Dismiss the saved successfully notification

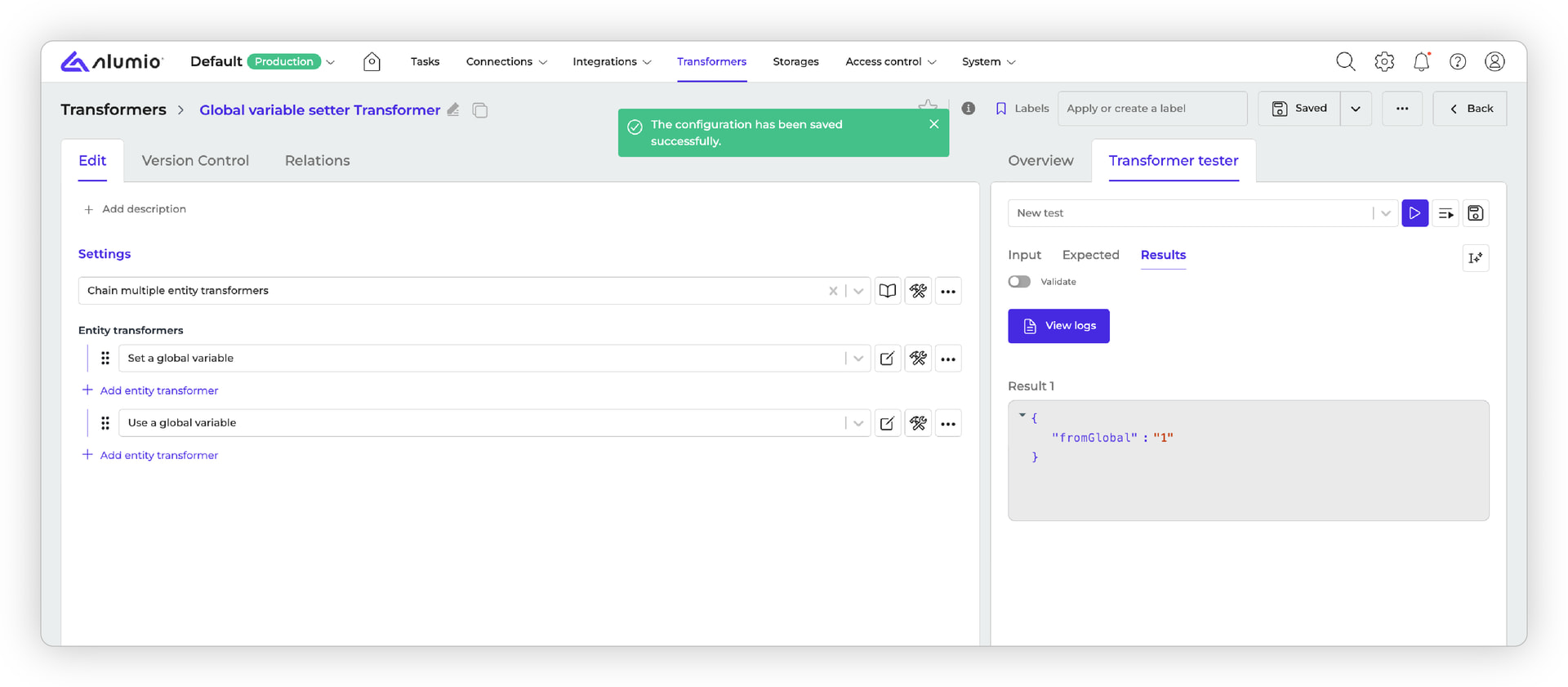coord(933,124)
